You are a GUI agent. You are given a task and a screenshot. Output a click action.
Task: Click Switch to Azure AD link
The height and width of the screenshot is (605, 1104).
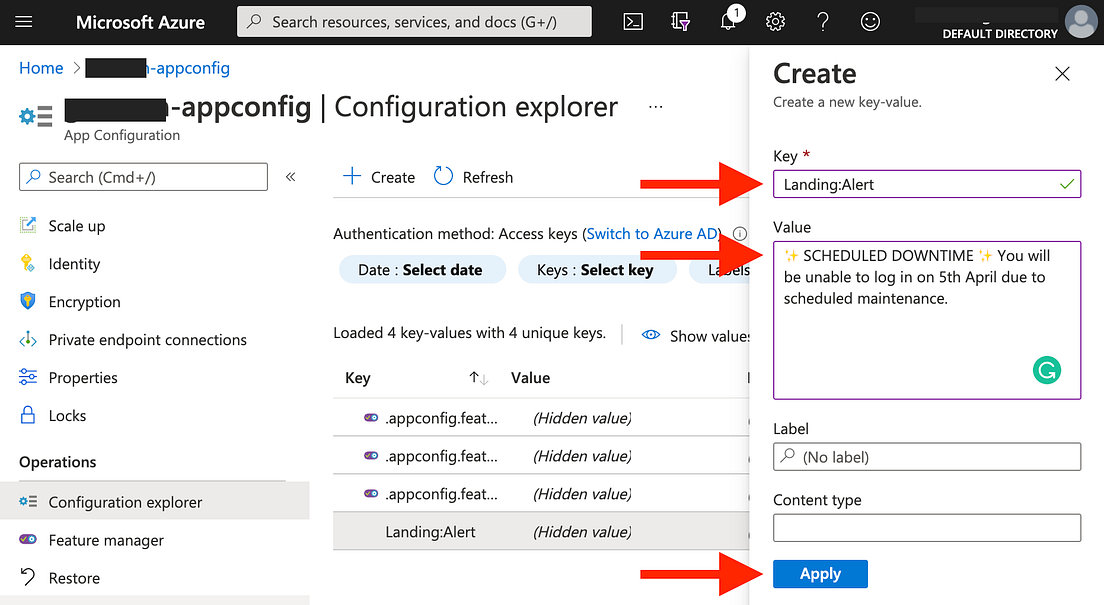click(x=652, y=234)
